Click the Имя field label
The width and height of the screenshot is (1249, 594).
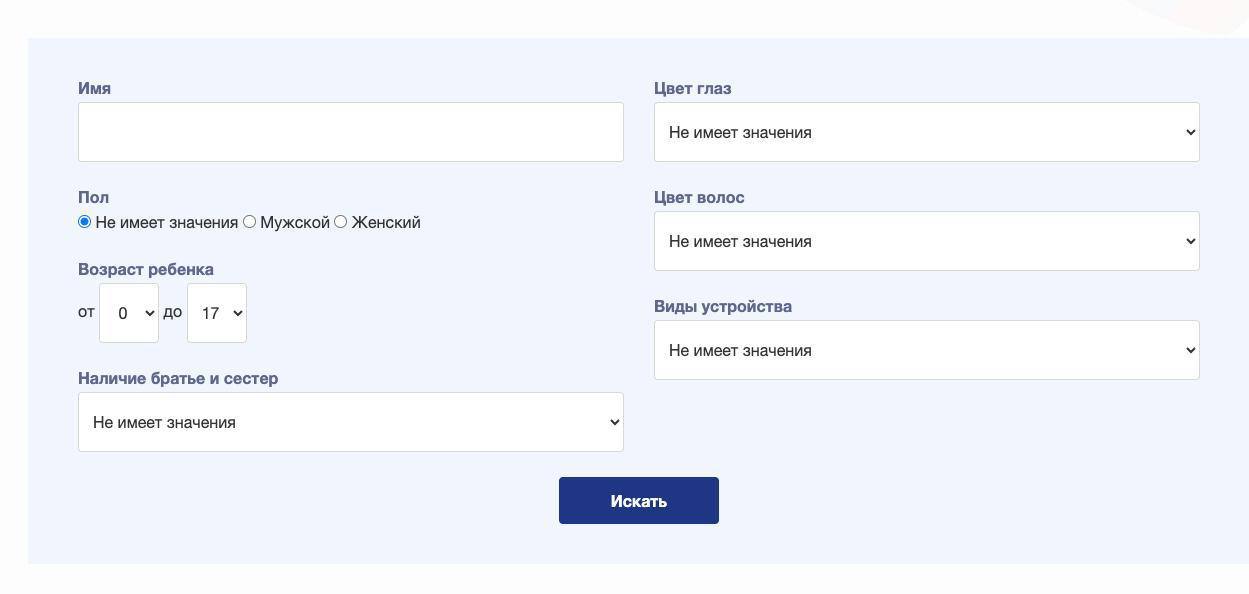(x=94, y=88)
